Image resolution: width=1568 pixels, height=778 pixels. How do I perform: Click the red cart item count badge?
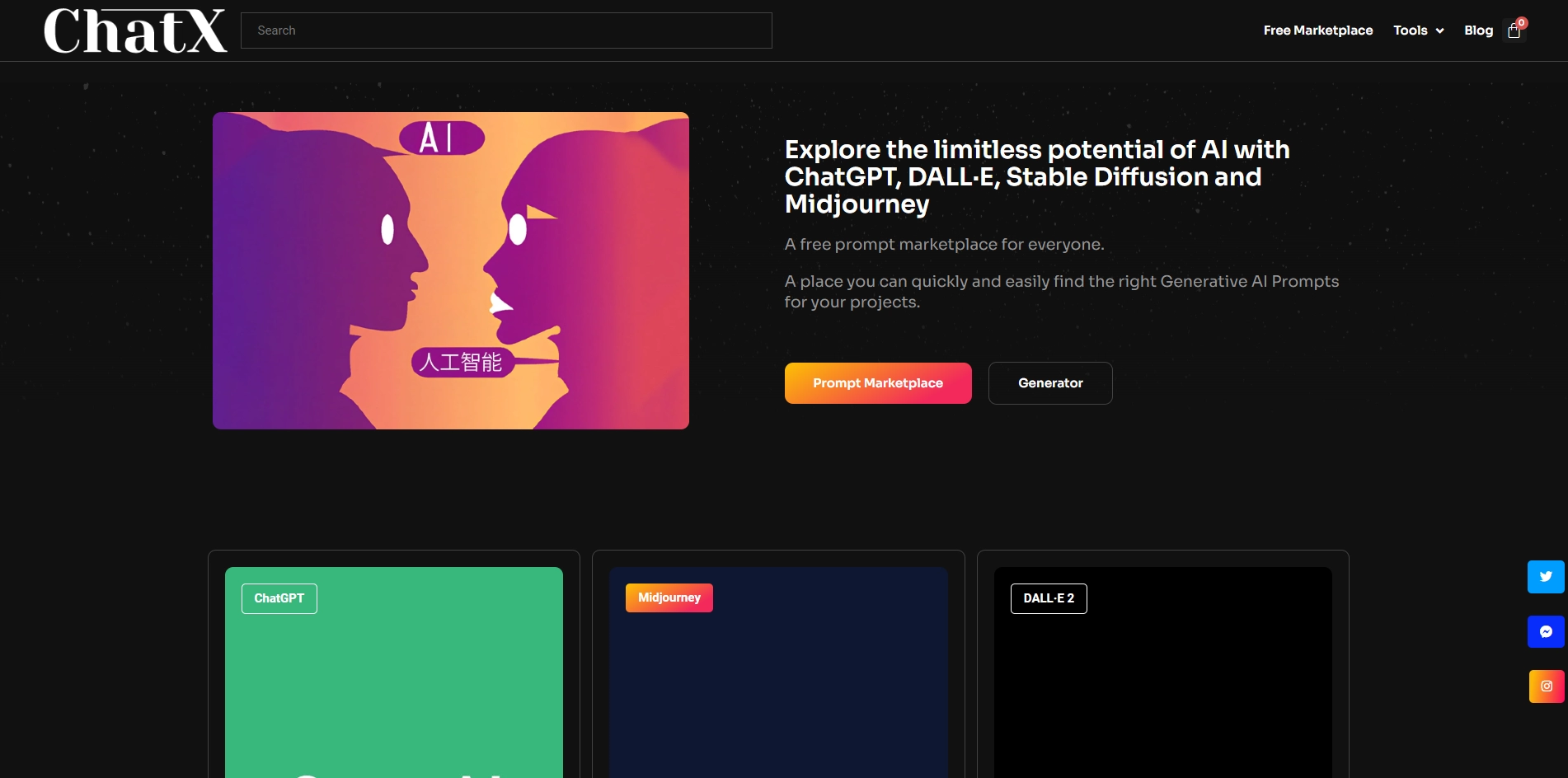1522,23
